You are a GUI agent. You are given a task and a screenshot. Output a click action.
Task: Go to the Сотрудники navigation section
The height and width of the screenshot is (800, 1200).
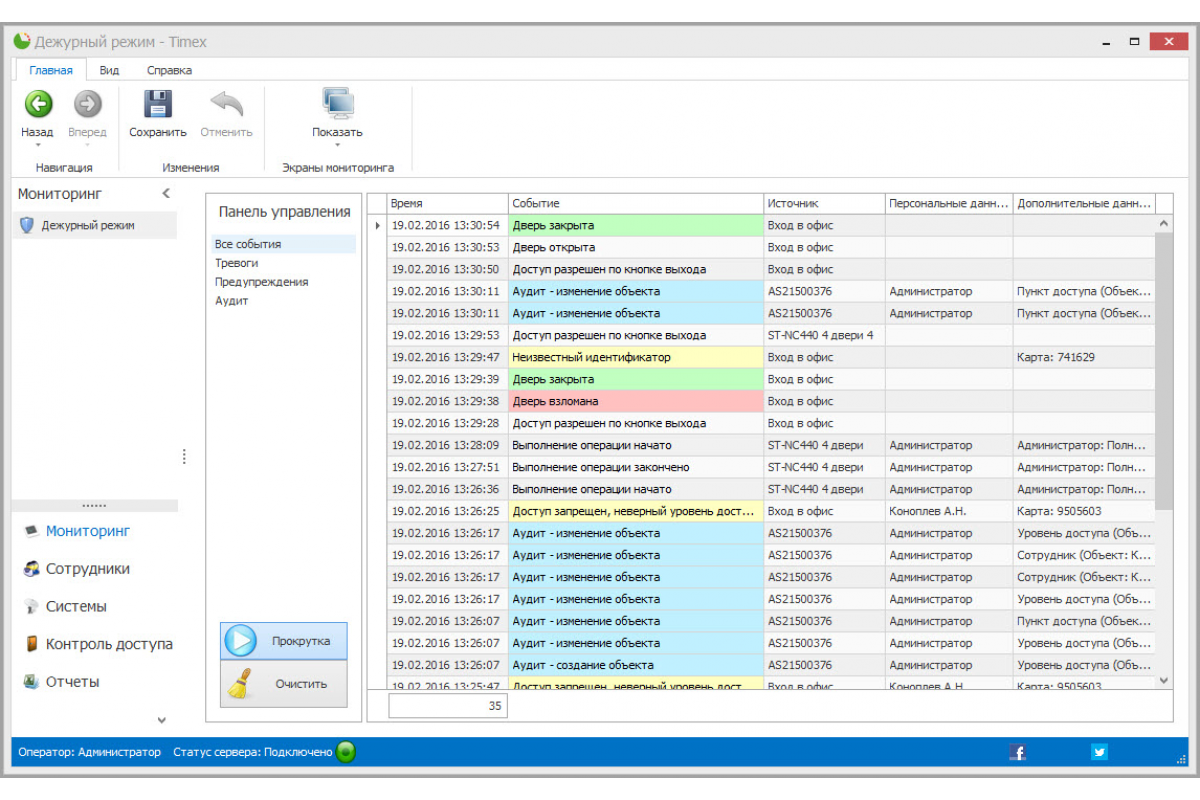point(88,569)
